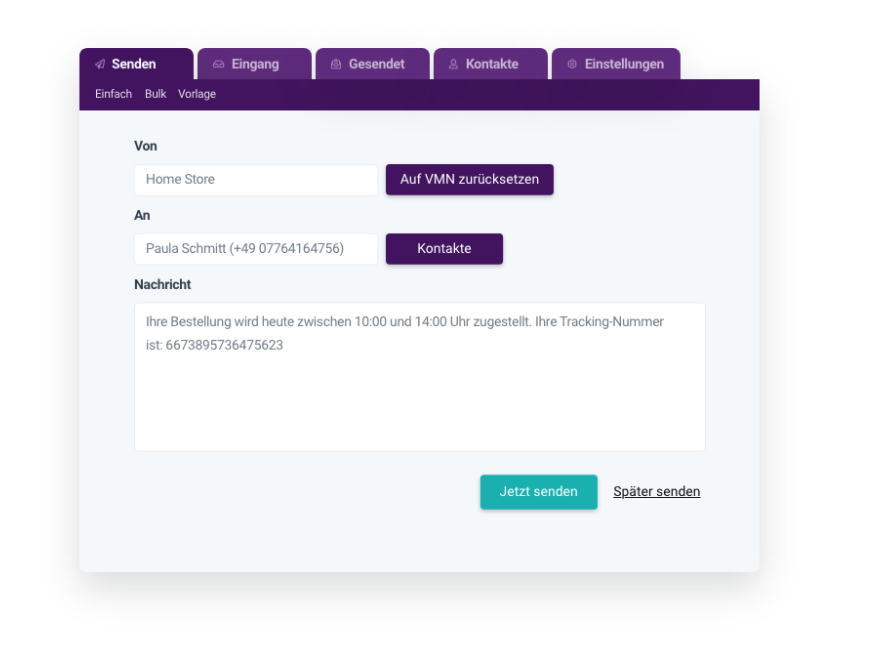Select the Einfach sub-menu option

pos(113,94)
